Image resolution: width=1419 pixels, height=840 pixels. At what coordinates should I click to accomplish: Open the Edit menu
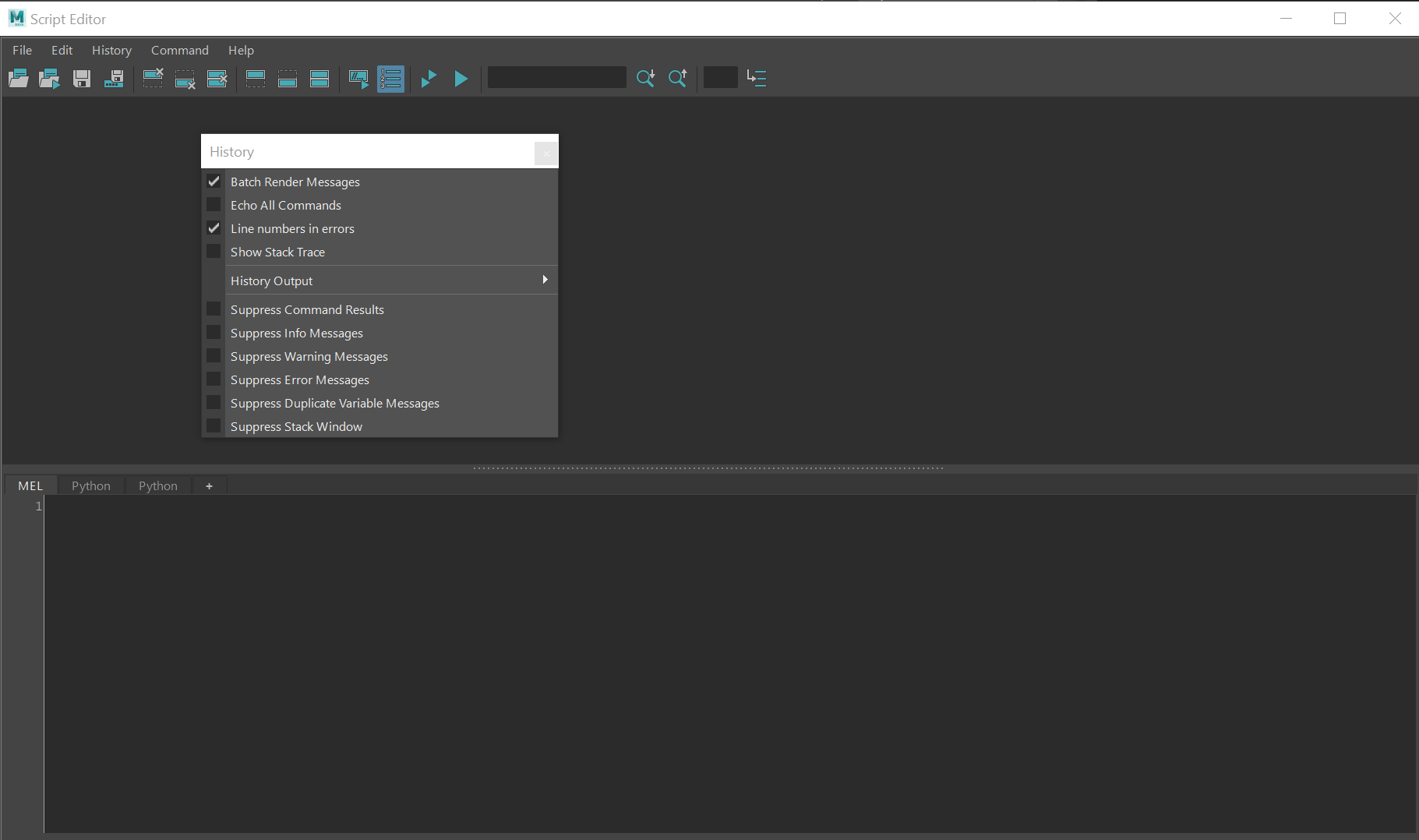point(62,50)
